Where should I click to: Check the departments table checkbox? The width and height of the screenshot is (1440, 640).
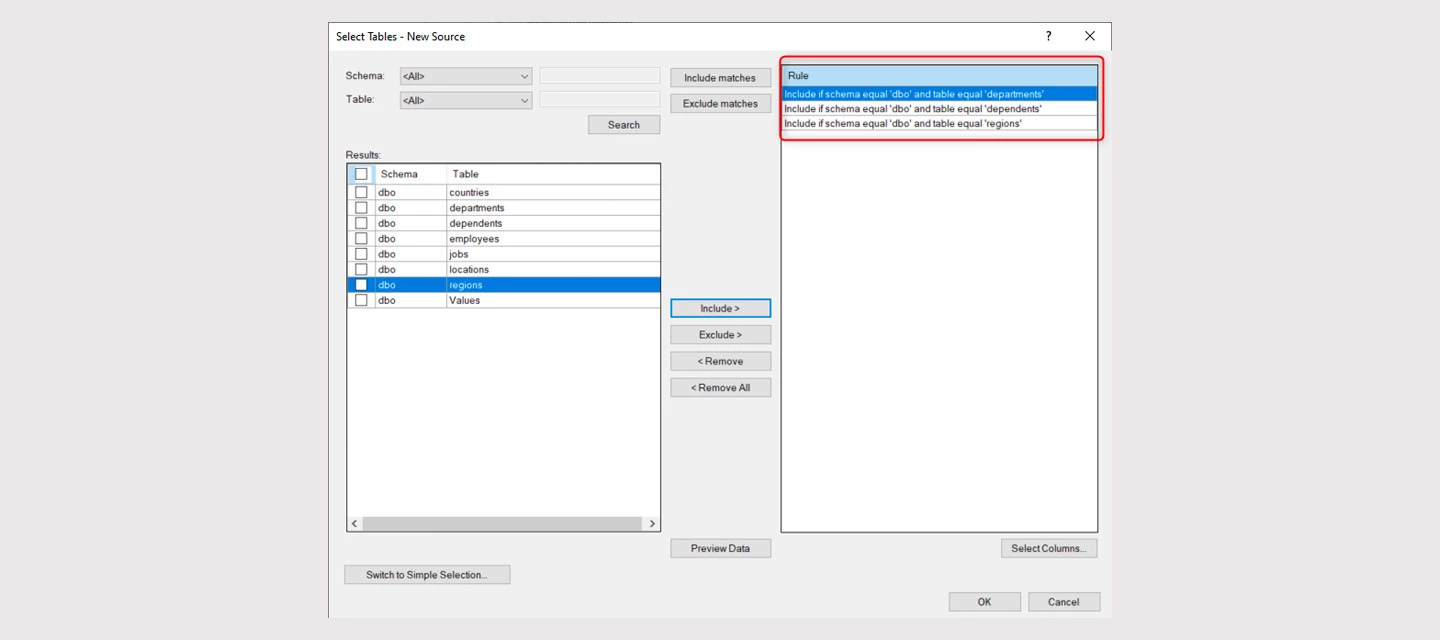361,208
